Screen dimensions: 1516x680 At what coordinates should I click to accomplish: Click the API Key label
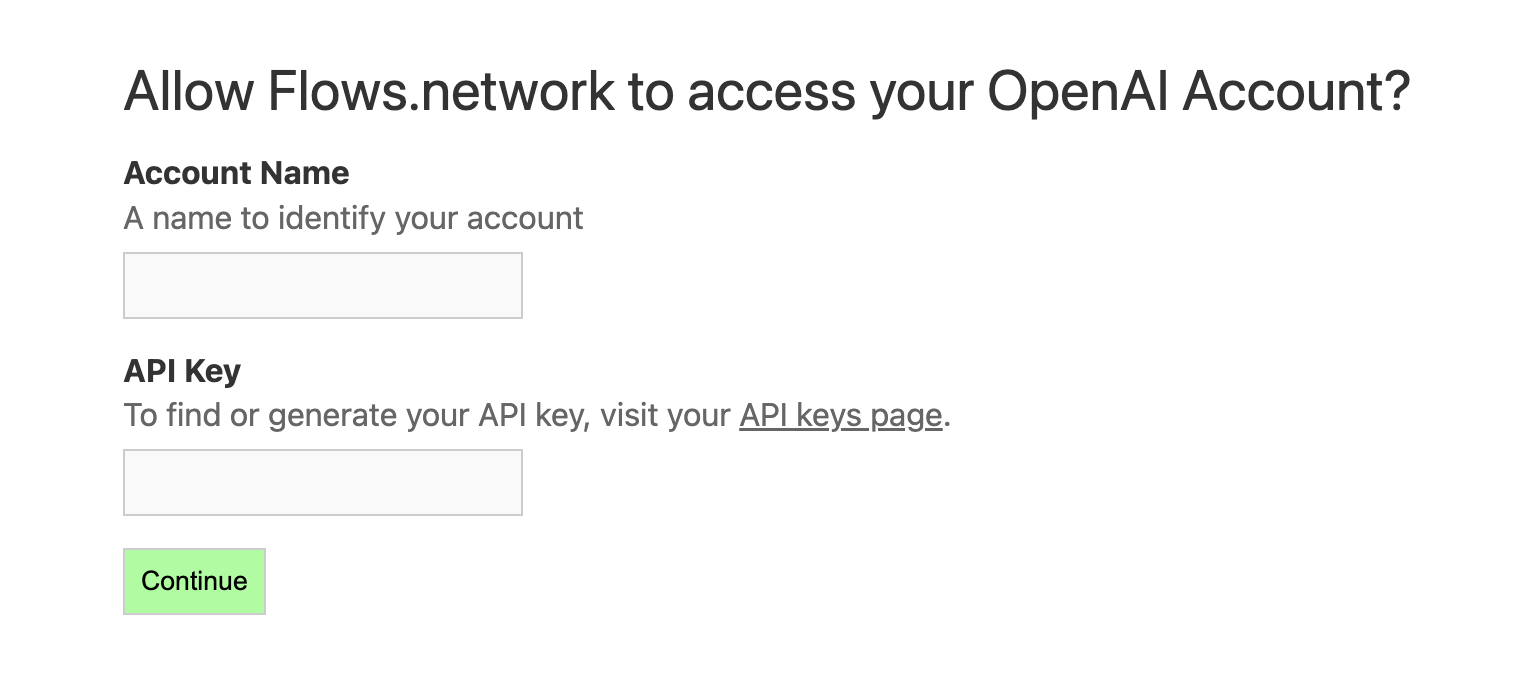tap(182, 371)
